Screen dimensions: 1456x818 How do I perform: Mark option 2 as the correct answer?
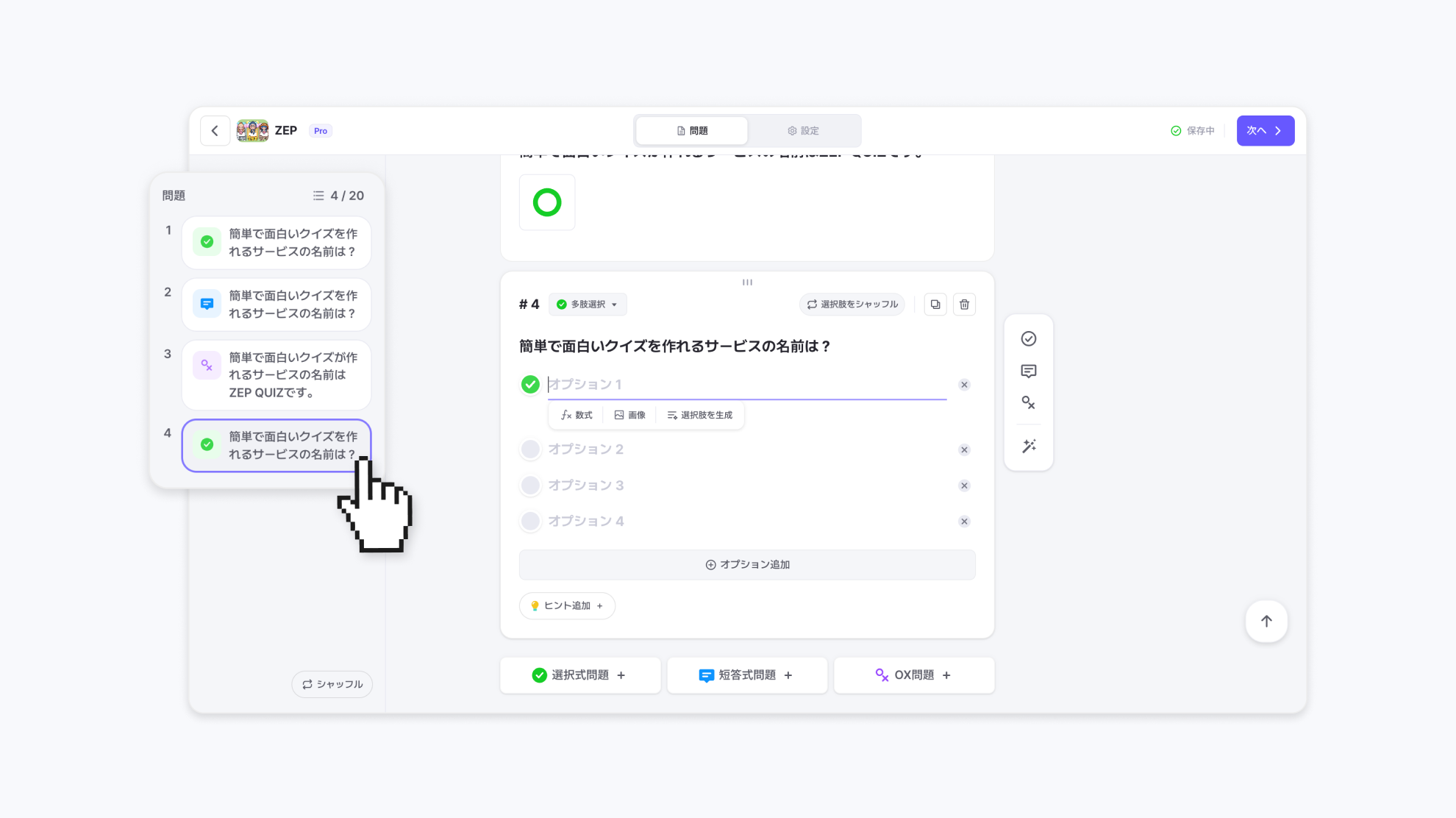tap(530, 449)
